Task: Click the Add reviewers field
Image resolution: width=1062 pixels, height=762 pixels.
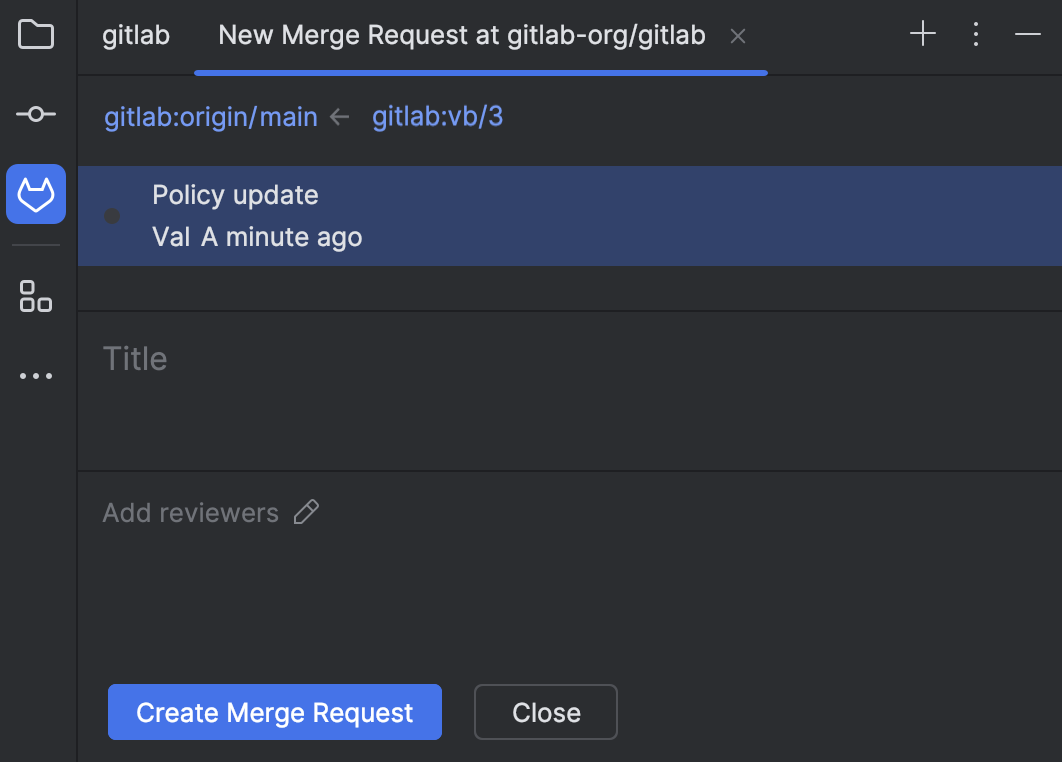Action: point(190,512)
